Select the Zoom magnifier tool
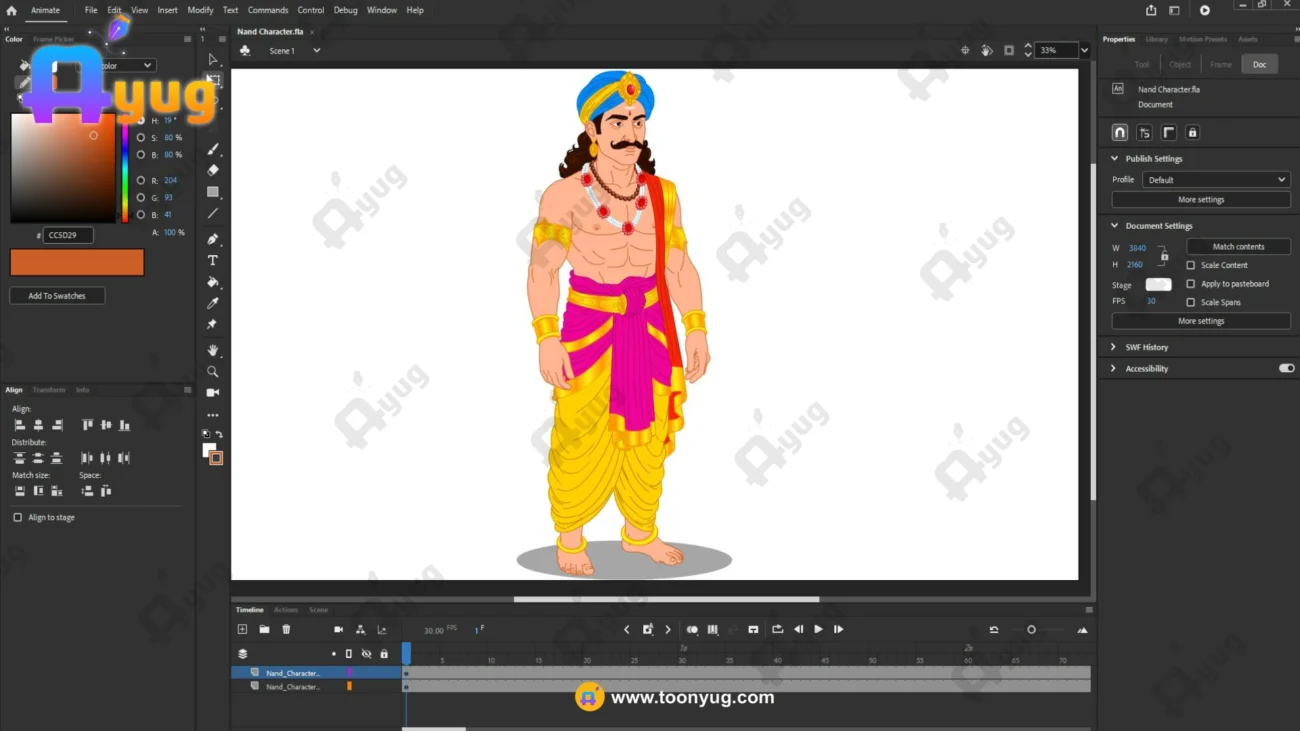1300x731 pixels. [213, 372]
